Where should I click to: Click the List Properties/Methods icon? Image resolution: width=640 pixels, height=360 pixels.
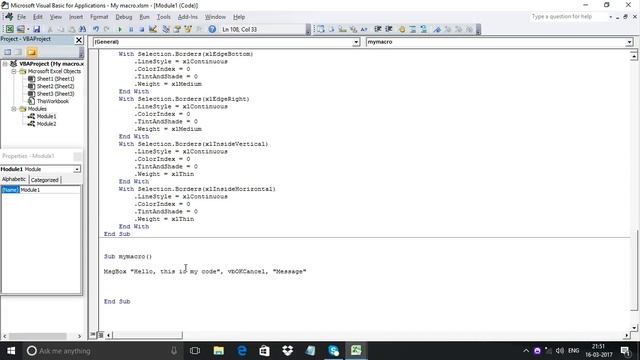click(321, 29)
